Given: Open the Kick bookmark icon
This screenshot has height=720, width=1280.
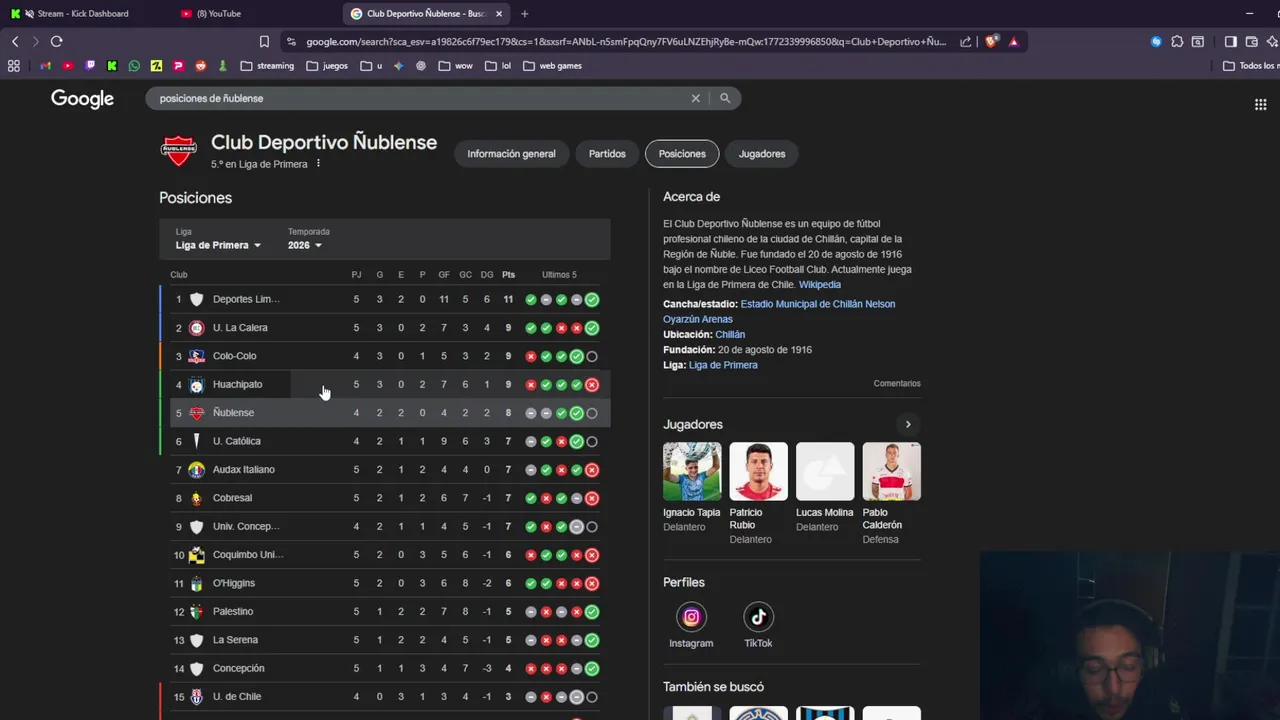Looking at the screenshot, I should point(112,66).
